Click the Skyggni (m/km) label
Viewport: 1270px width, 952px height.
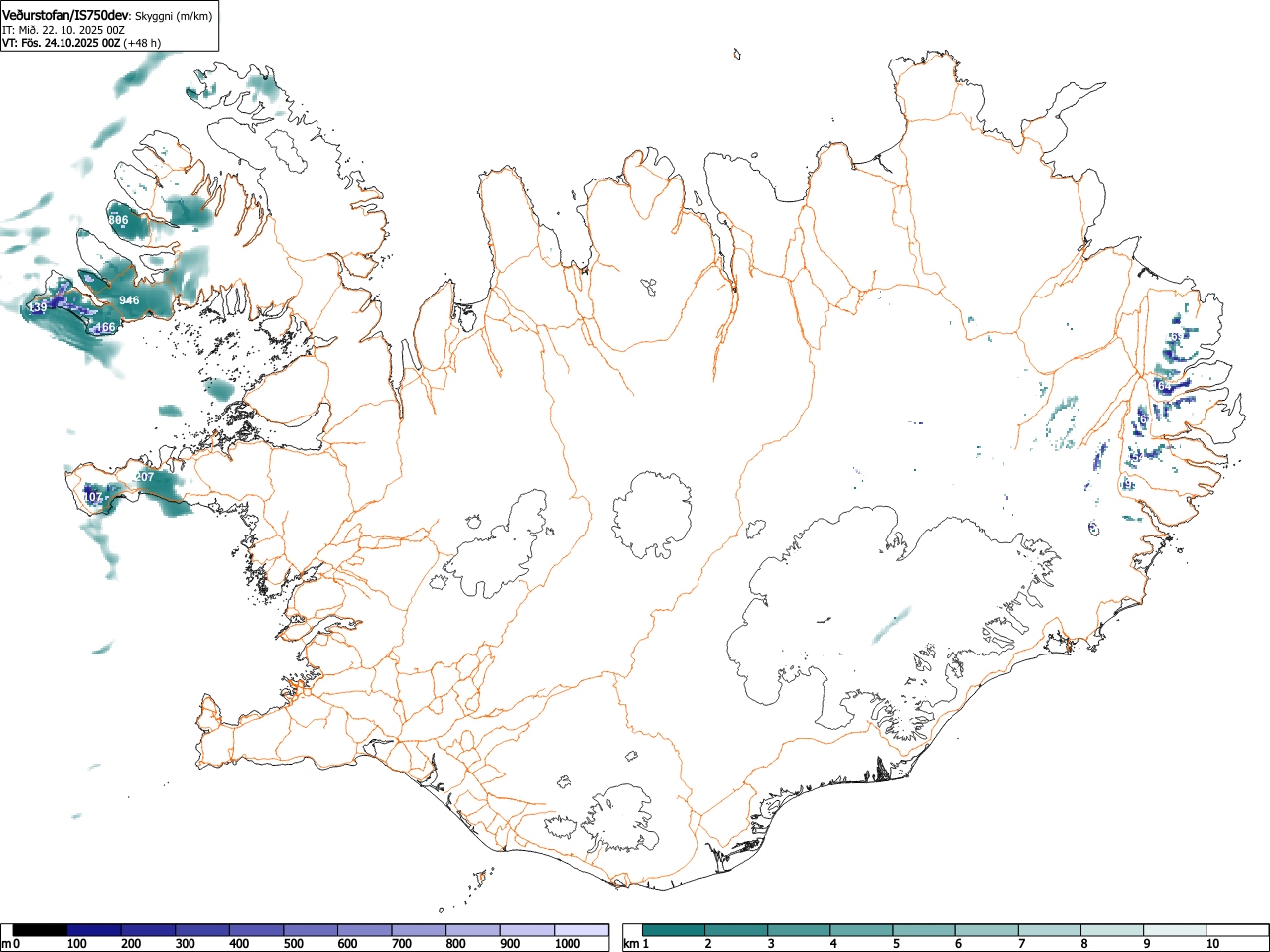coord(173,16)
